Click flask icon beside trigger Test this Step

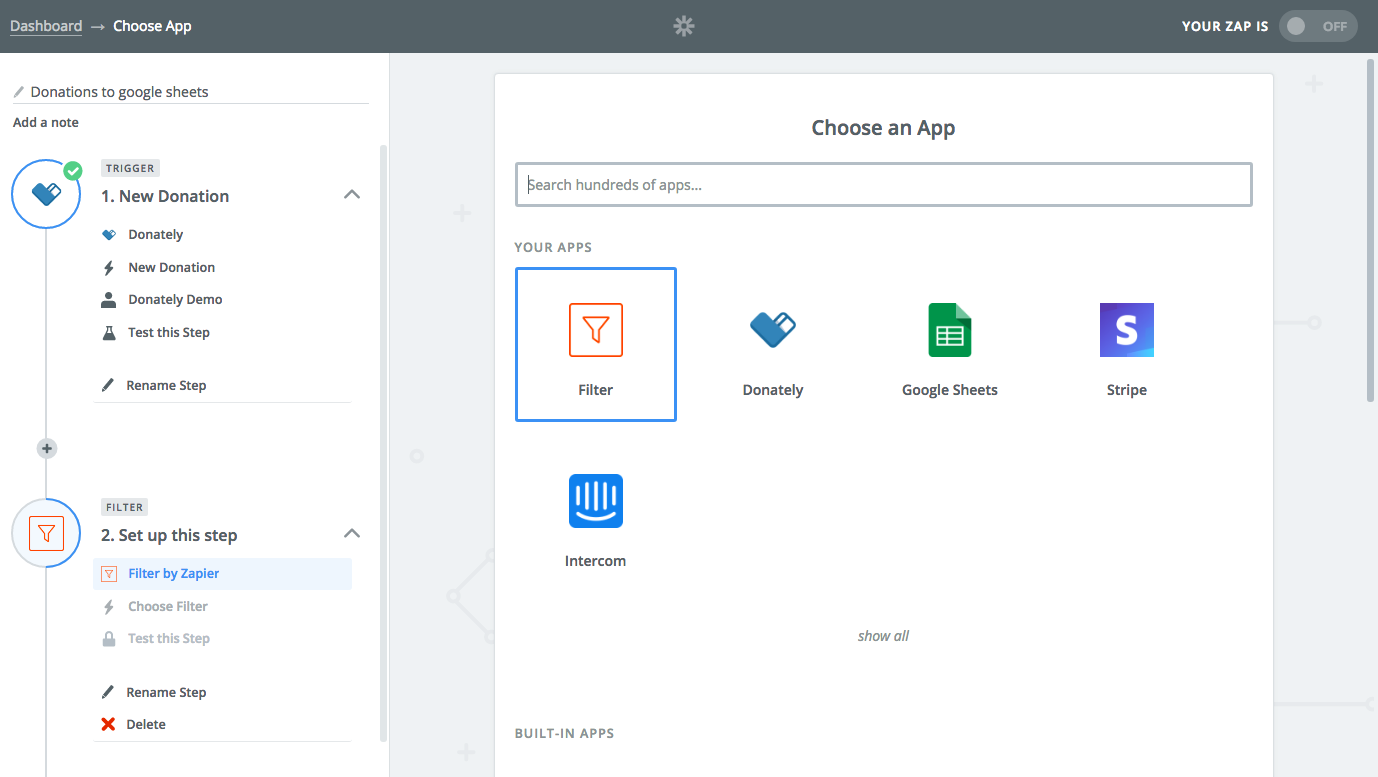pyautogui.click(x=109, y=332)
